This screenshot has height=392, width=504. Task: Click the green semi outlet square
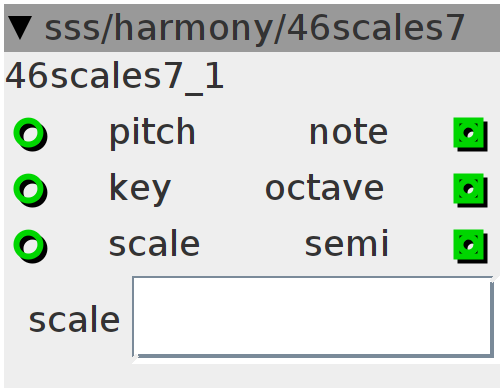click(470, 246)
